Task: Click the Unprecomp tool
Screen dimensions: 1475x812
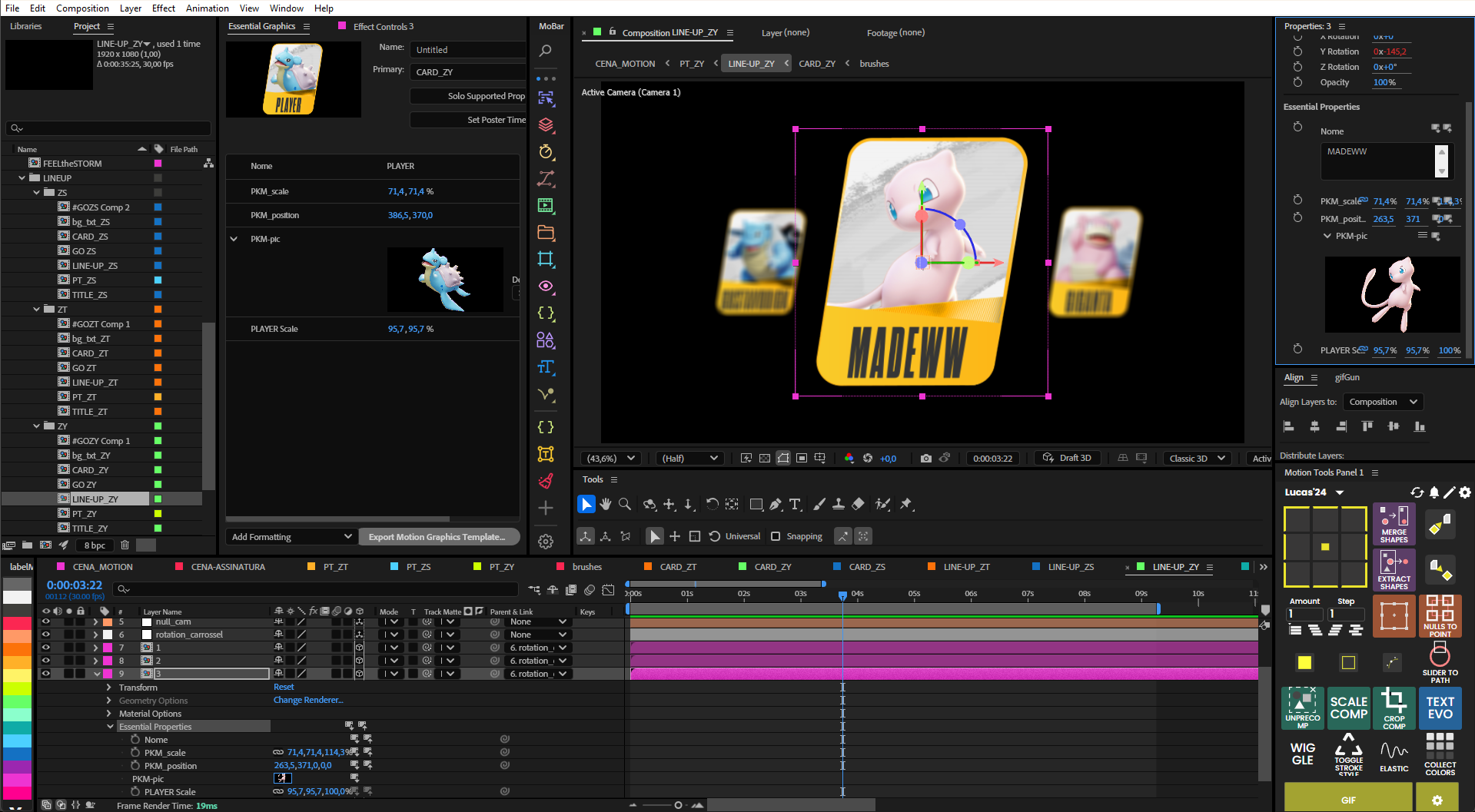Action: coord(1303,708)
